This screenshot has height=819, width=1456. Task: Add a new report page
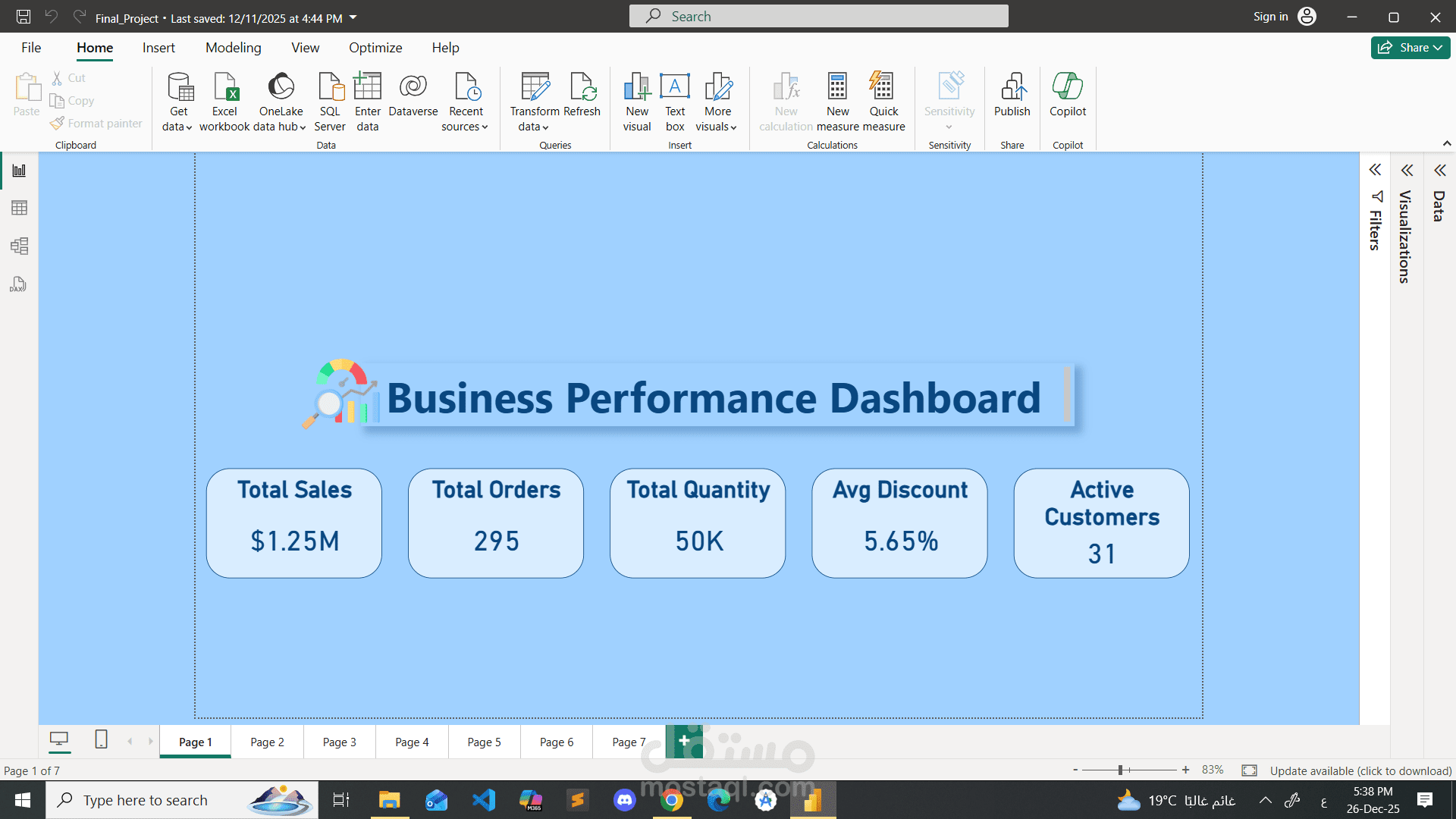tap(684, 741)
